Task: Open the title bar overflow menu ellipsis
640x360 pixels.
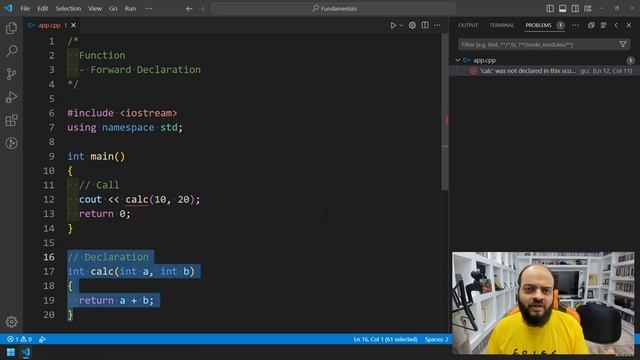Action: [x=149, y=9]
